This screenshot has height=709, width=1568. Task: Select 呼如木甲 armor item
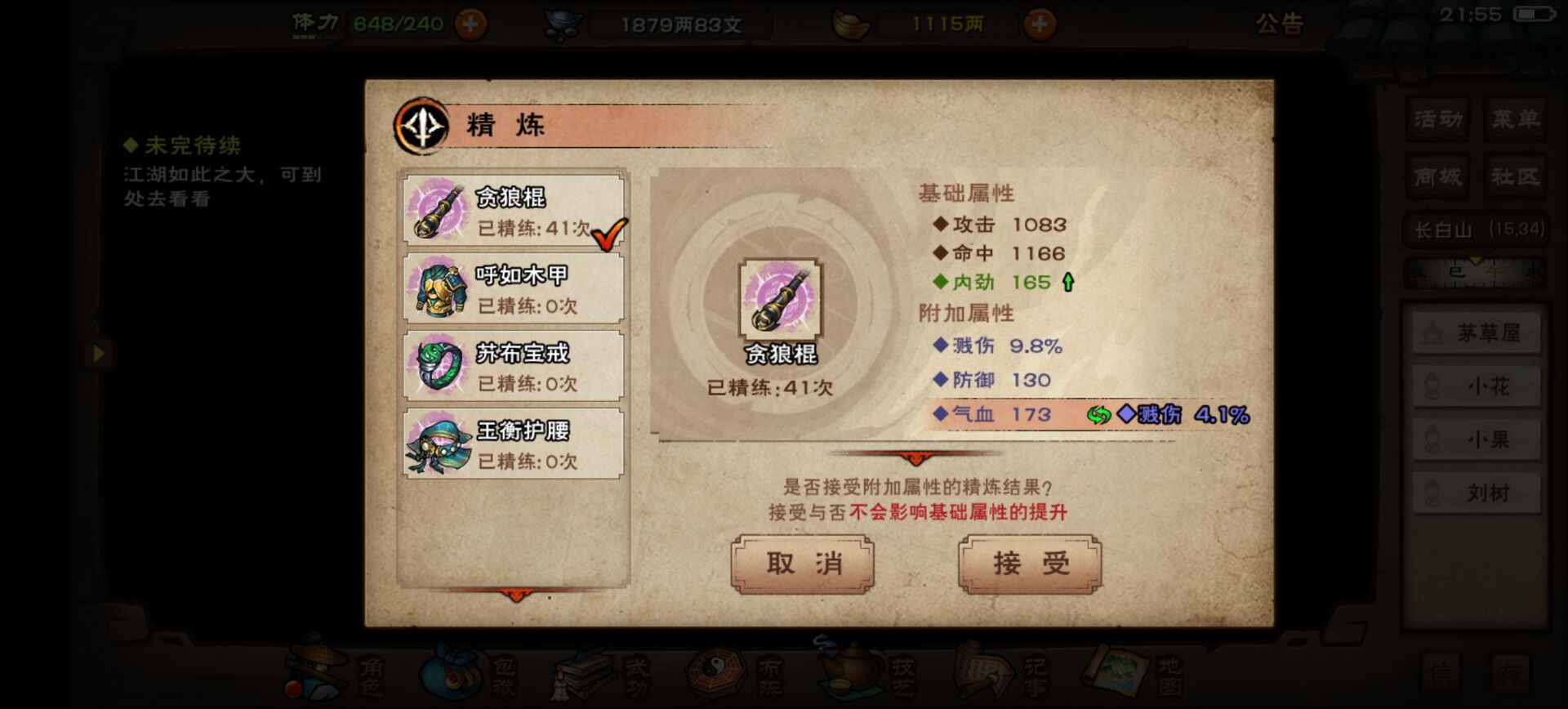(514, 288)
